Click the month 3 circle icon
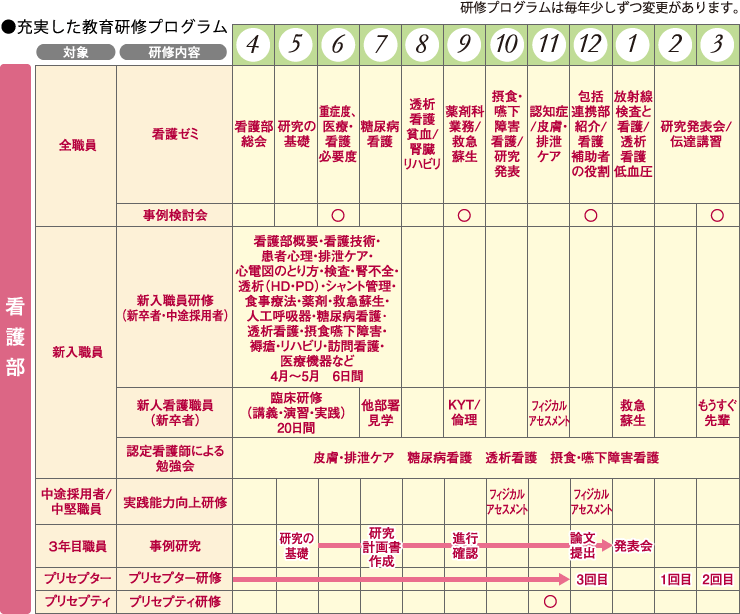740x614 pixels. click(717, 45)
